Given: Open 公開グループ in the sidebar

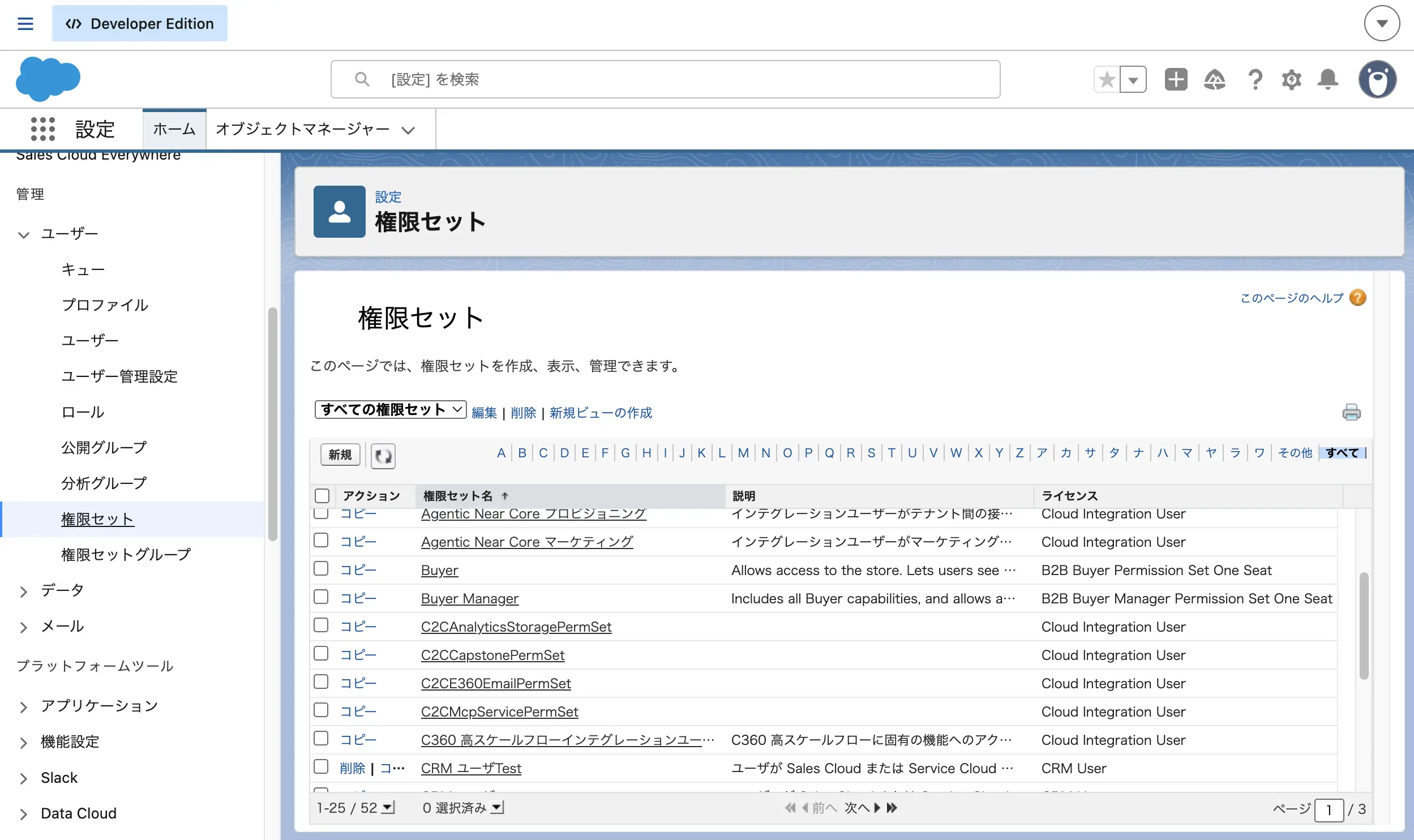Looking at the screenshot, I should pos(104,448).
